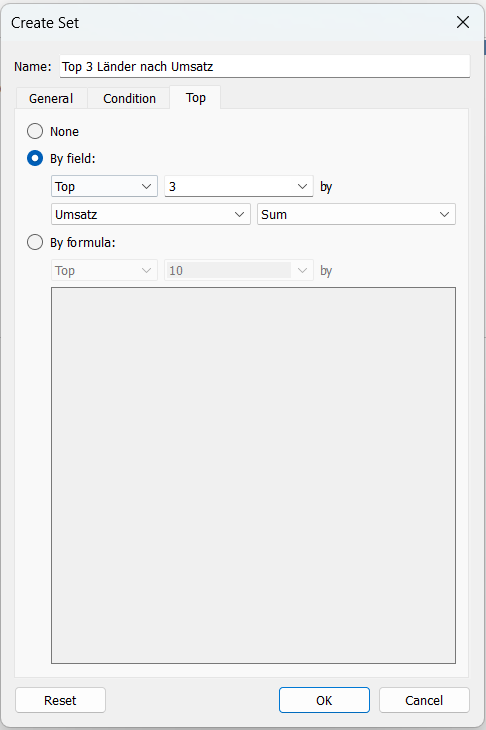The image size is (486, 730).
Task: Open the Condition tab
Action: [x=129, y=98]
